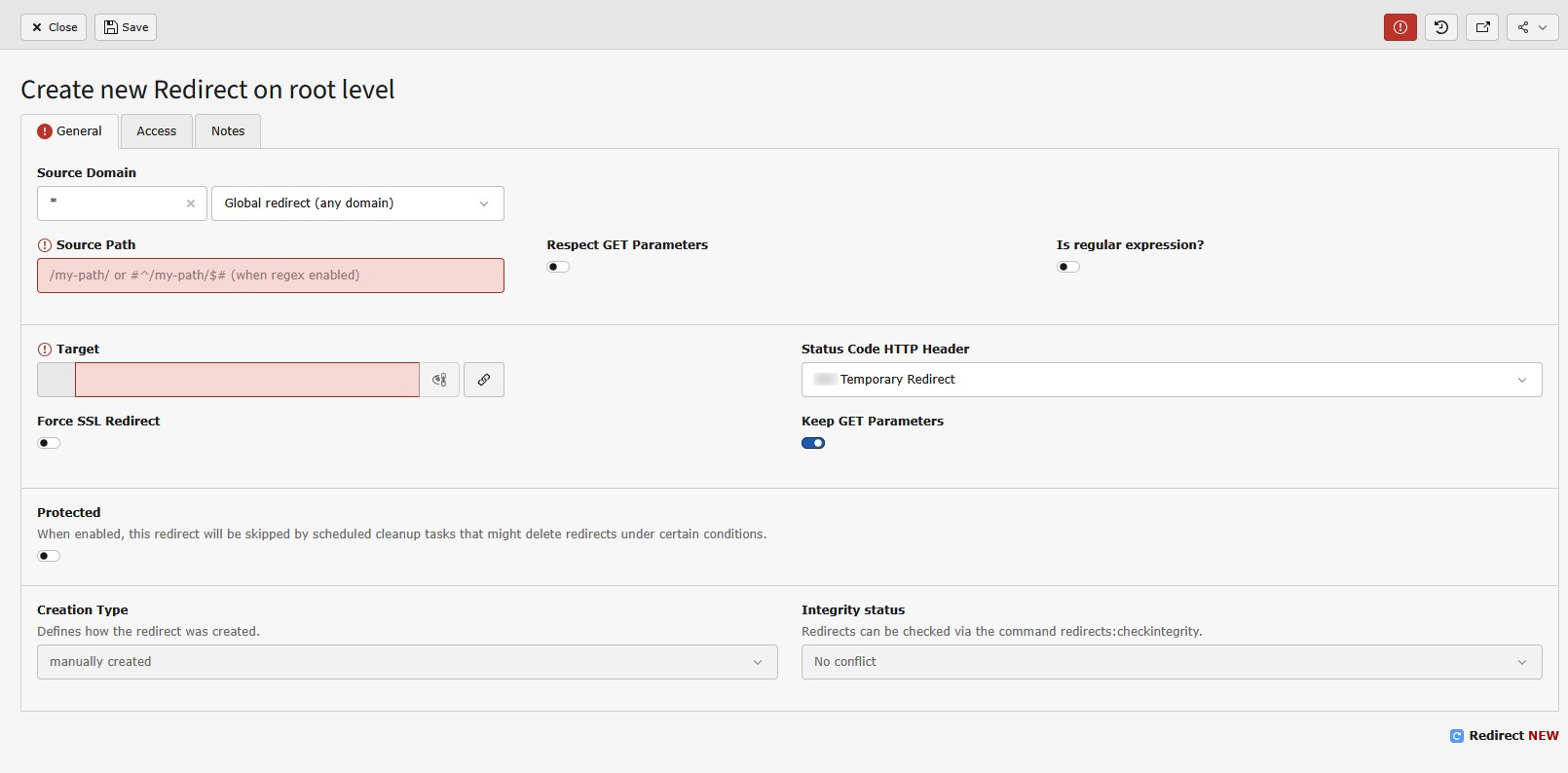Screen dimensions: 1568x773
Task: Open the Integrity status dropdown
Action: [1172, 662]
